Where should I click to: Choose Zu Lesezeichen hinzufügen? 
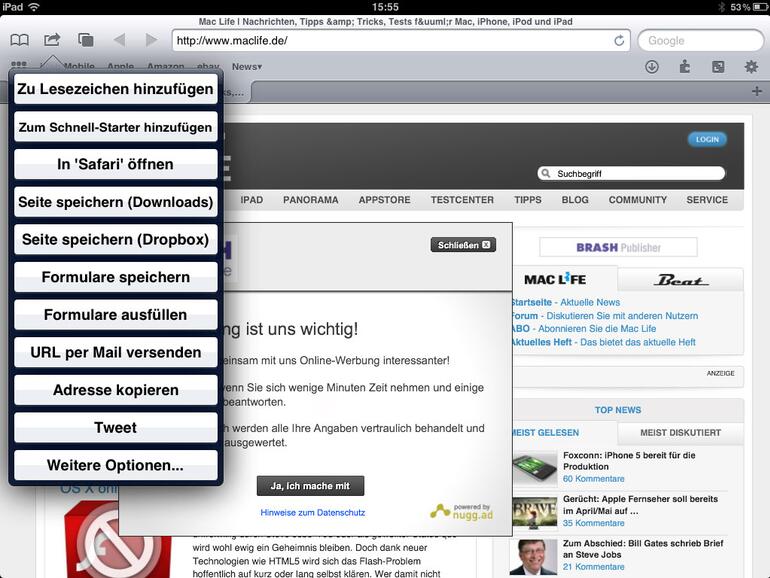coord(115,89)
